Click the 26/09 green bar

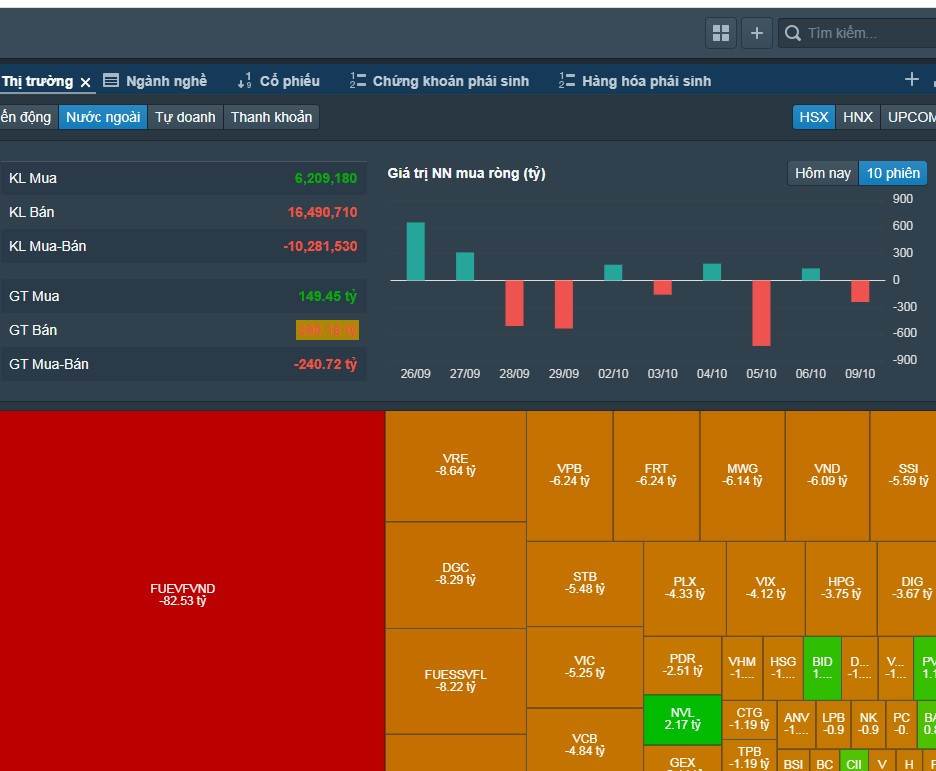click(415, 251)
